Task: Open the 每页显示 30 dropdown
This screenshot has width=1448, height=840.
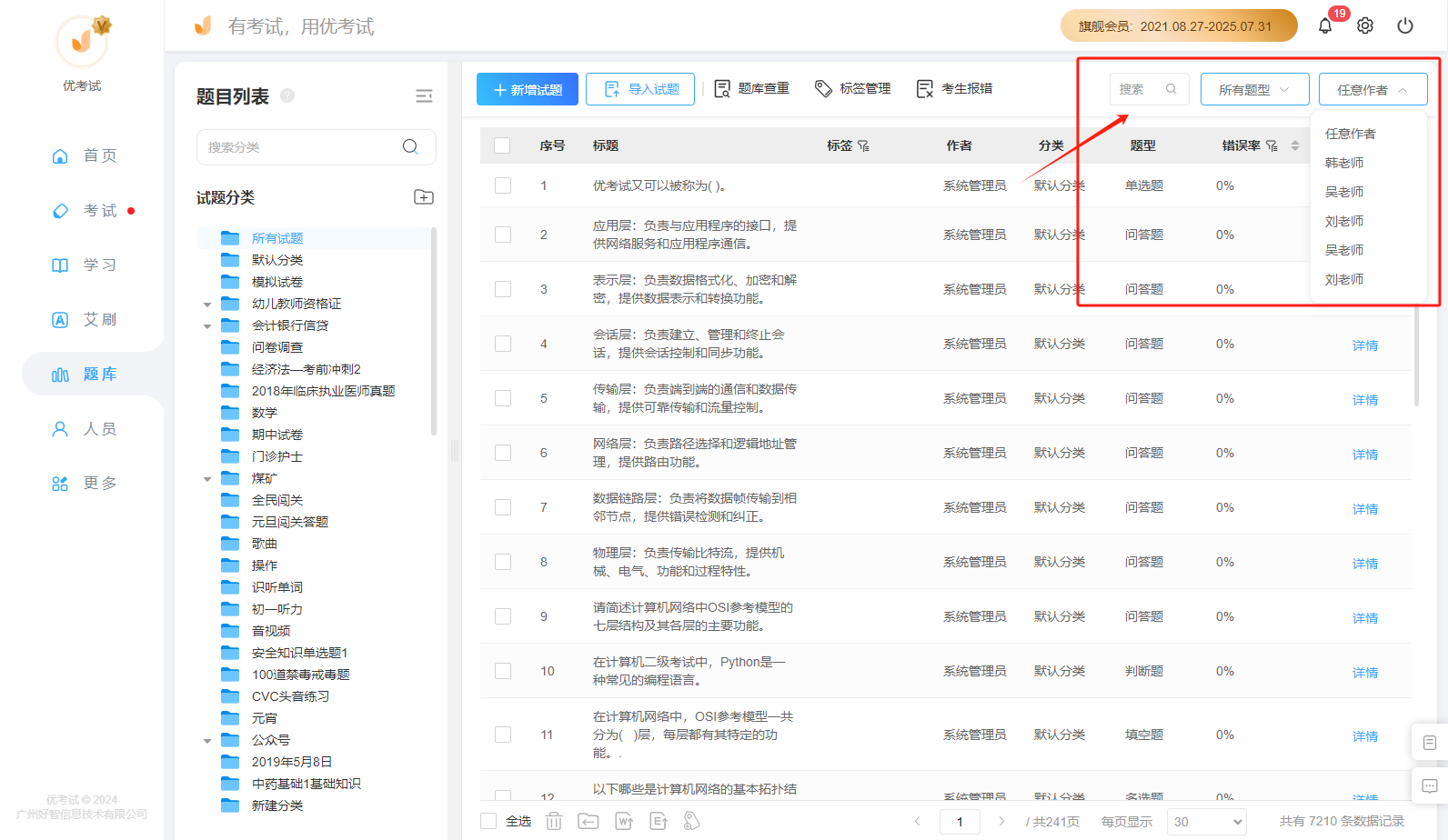Action: [1207, 822]
